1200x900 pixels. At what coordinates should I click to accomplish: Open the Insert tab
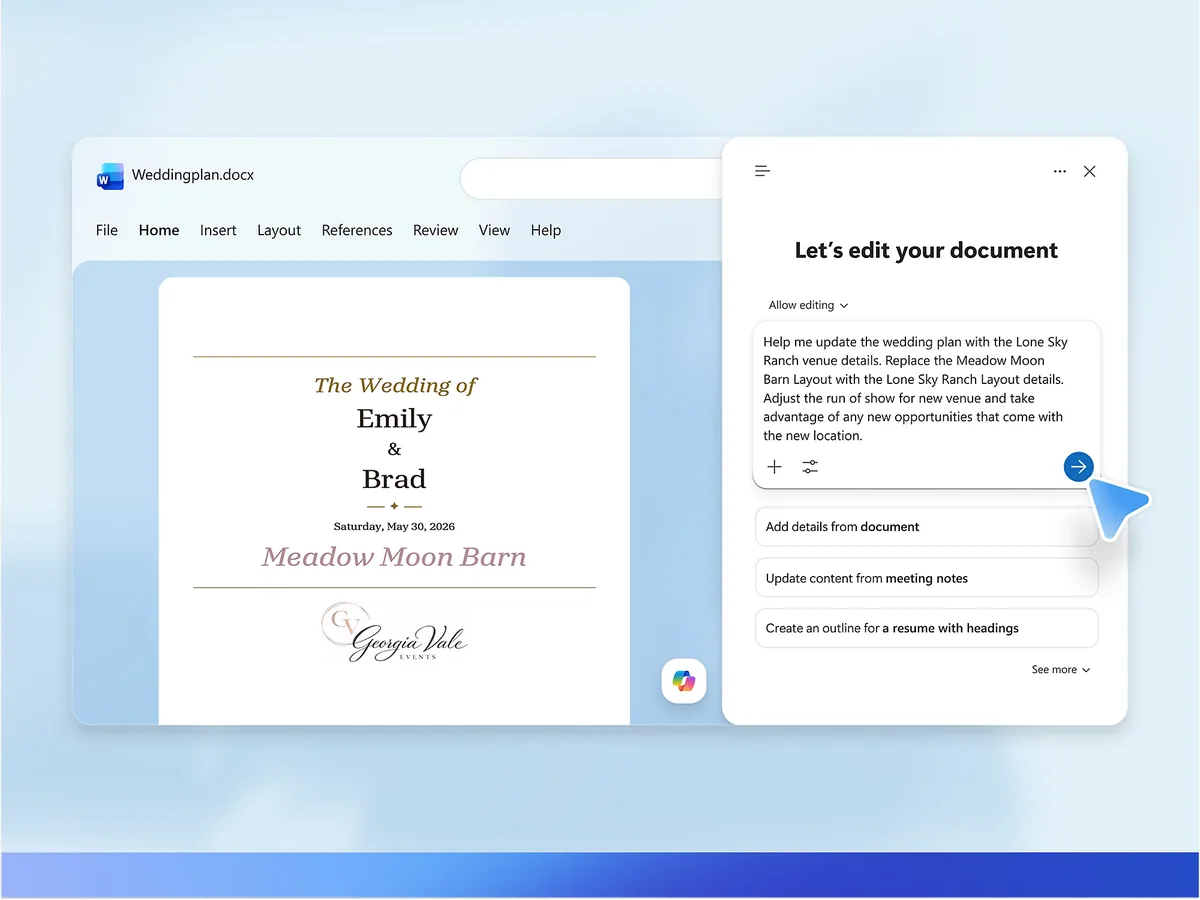point(218,230)
